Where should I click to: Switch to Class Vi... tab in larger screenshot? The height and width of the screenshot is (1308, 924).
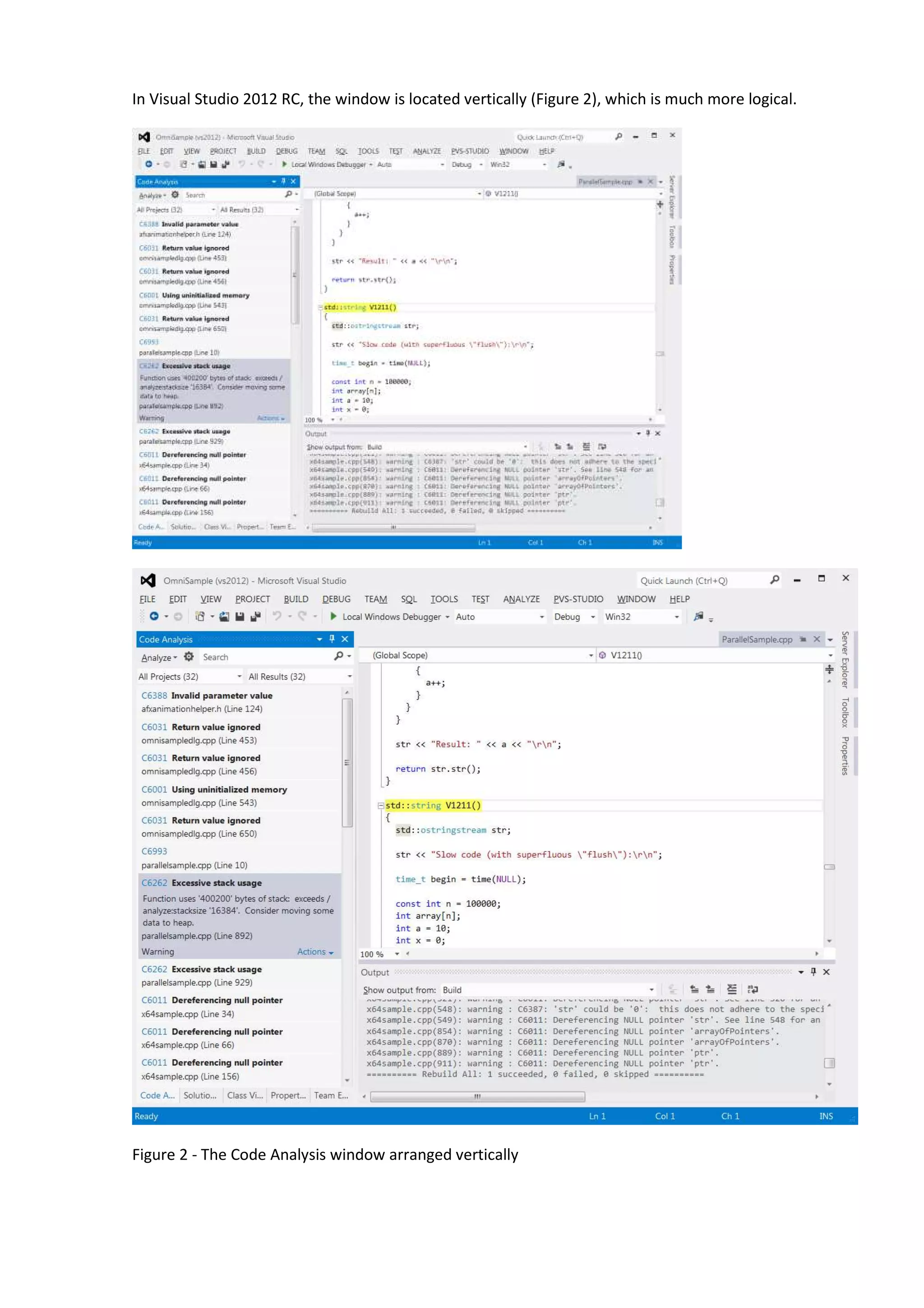pyautogui.click(x=245, y=1095)
